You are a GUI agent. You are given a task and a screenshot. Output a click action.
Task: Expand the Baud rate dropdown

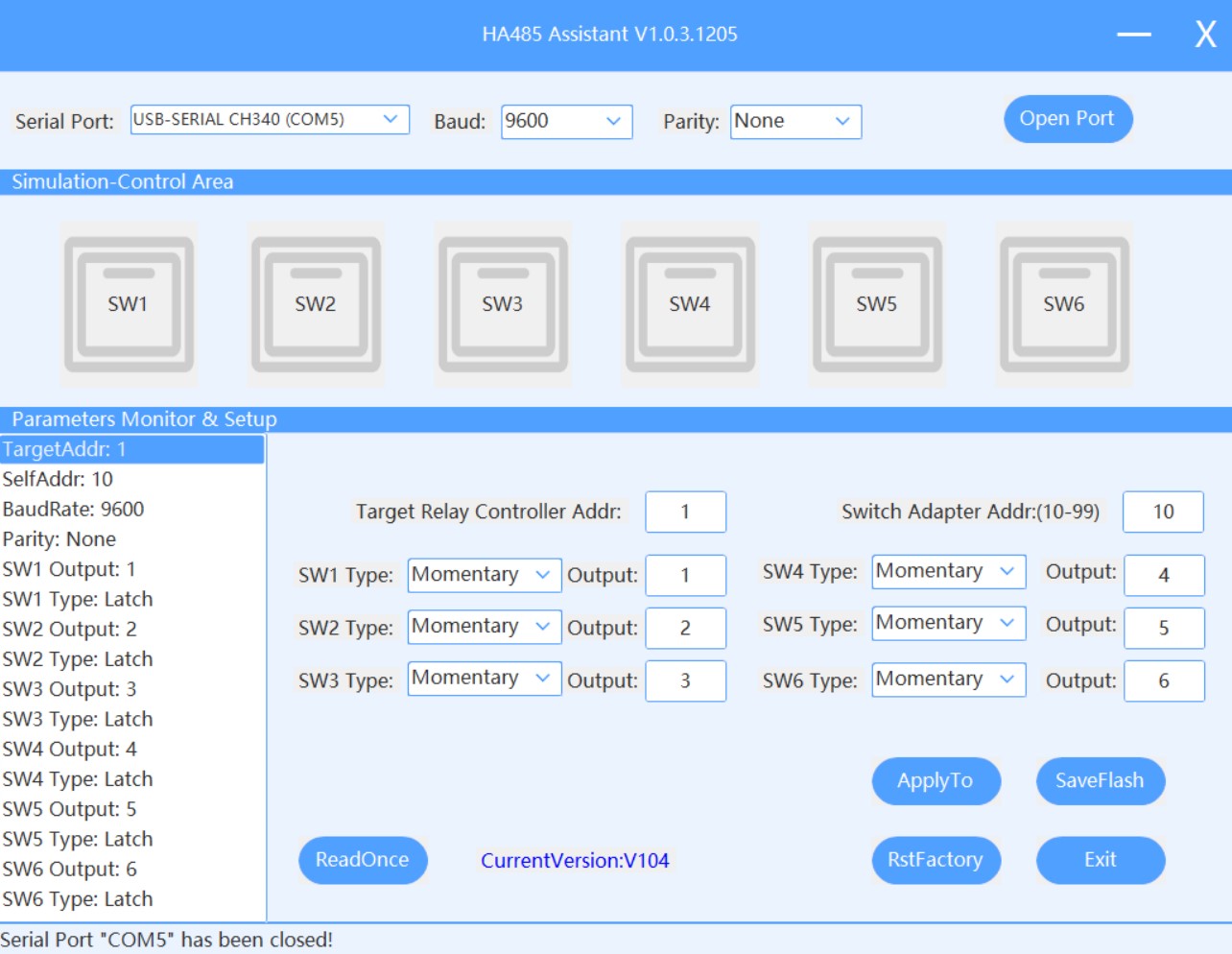click(x=566, y=121)
